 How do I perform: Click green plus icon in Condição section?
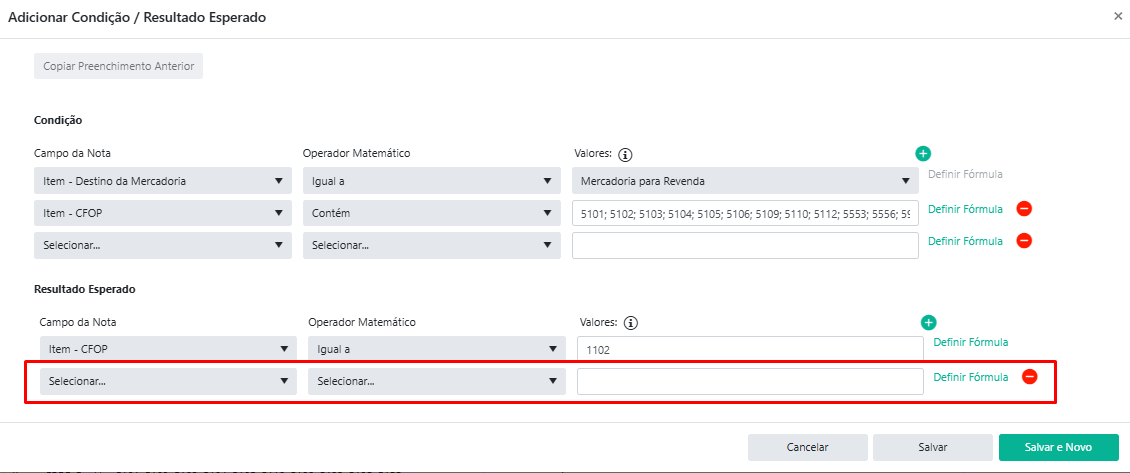(x=923, y=153)
